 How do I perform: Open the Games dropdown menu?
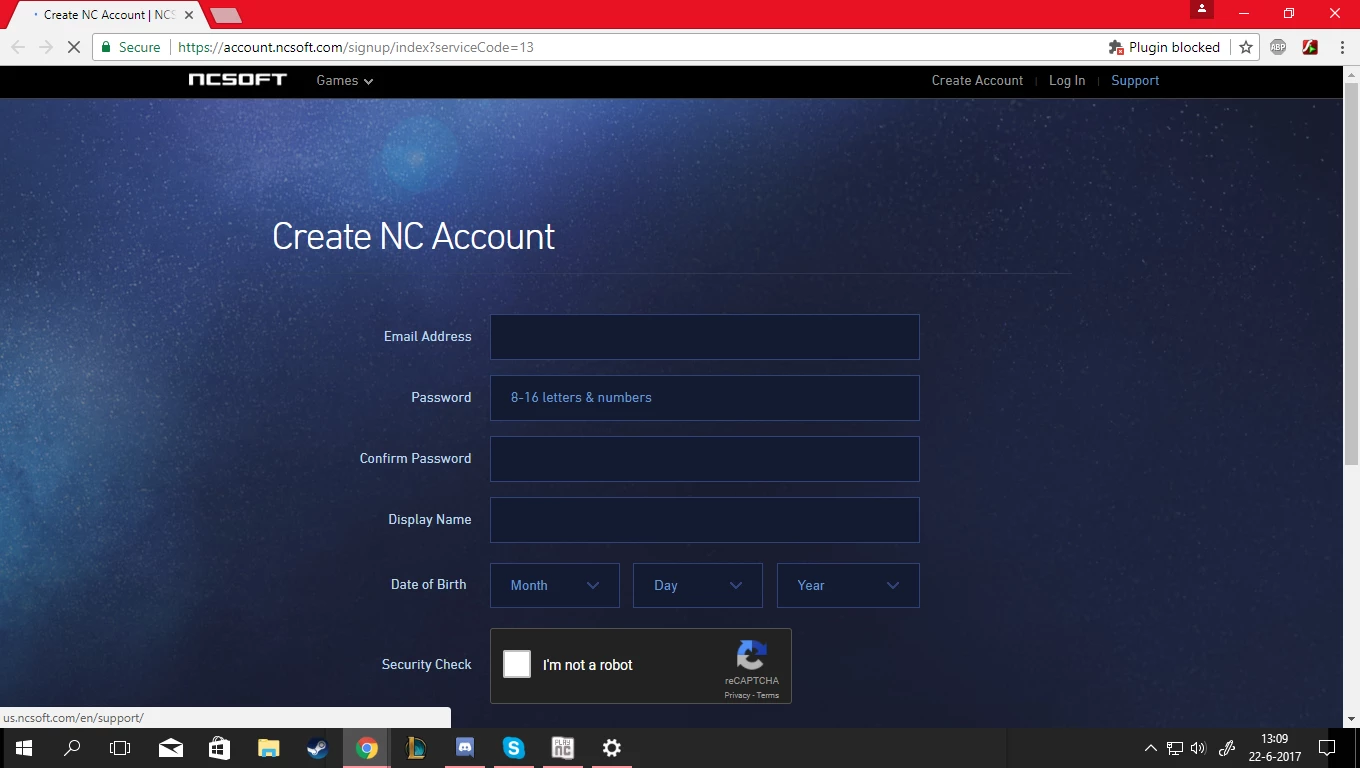(345, 81)
